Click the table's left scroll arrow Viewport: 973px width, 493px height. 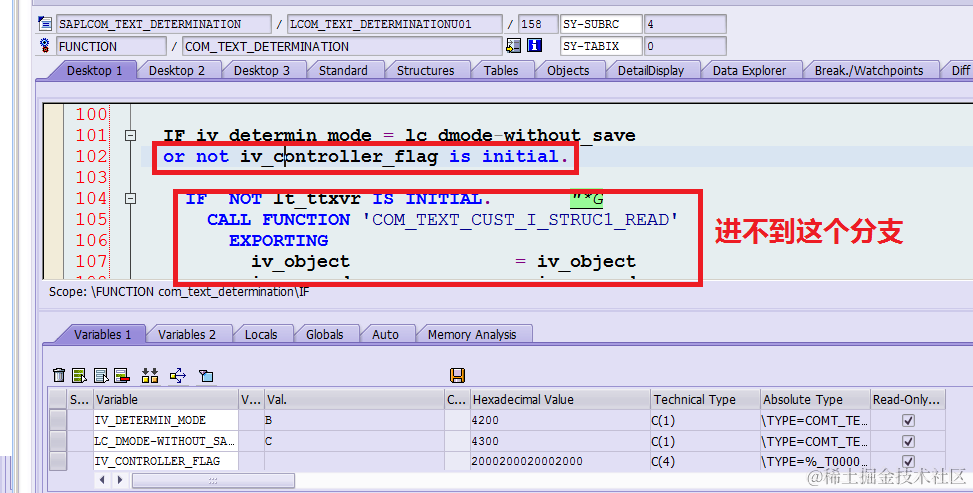click(x=102, y=480)
